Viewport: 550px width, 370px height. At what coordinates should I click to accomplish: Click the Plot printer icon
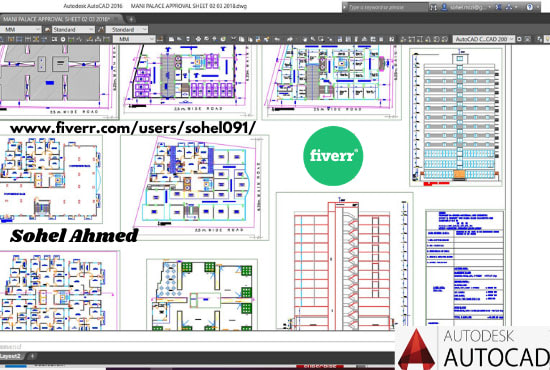(x=198, y=39)
